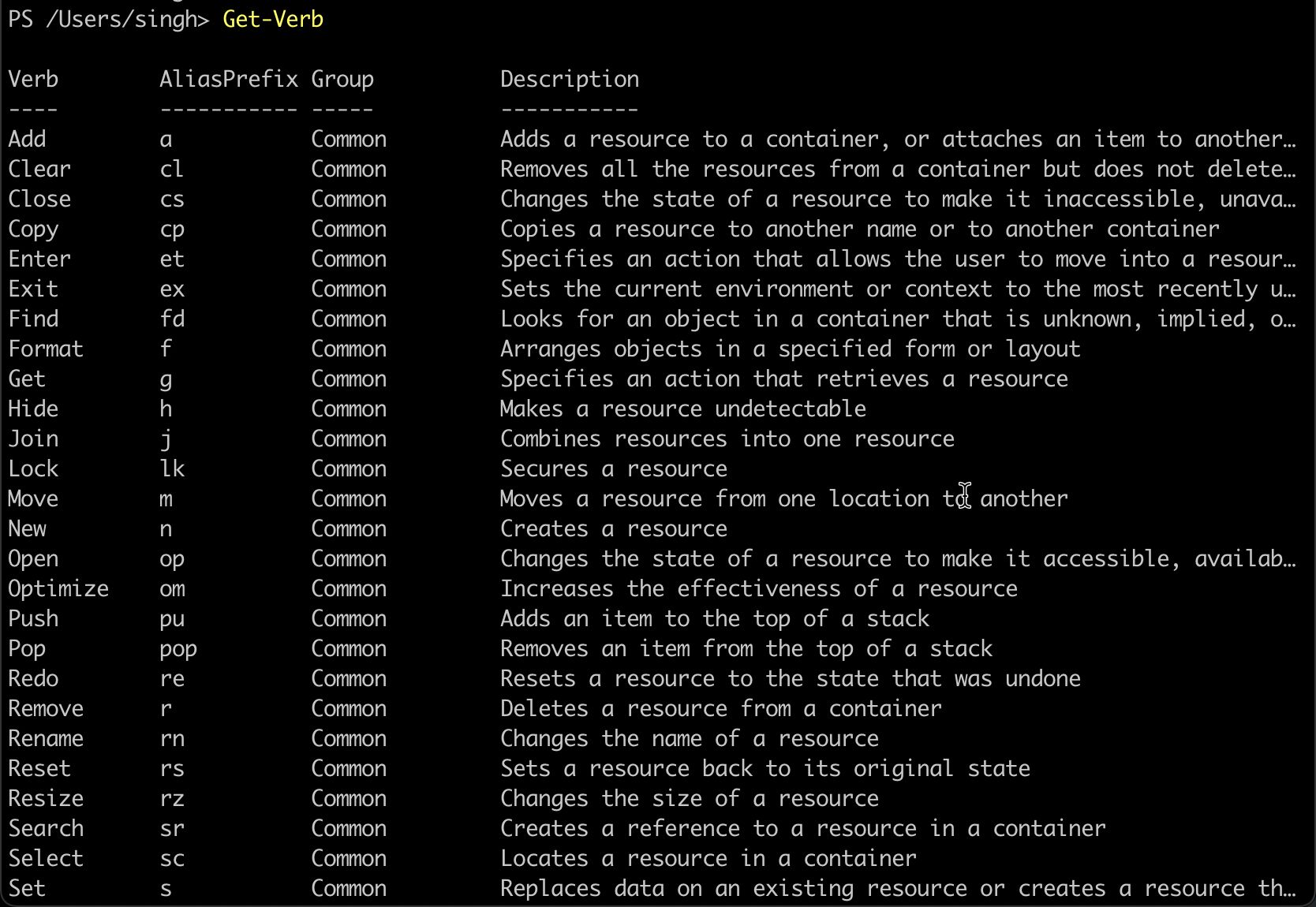Viewport: 1316px width, 907px height.
Task: Click the AliasPrefix column header
Action: coord(229,79)
